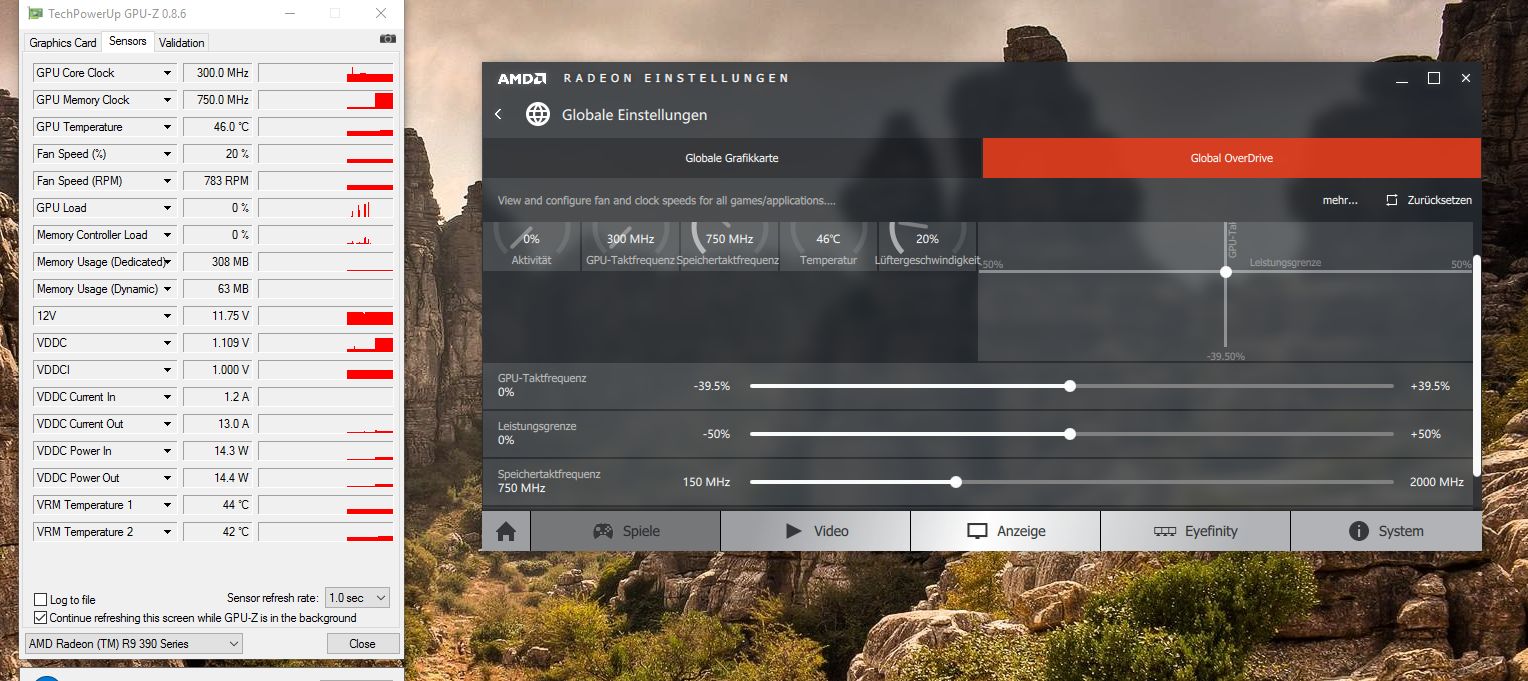This screenshot has height=681, width=1528.
Task: Enable the Log to file checkbox
Action: pyautogui.click(x=41, y=600)
